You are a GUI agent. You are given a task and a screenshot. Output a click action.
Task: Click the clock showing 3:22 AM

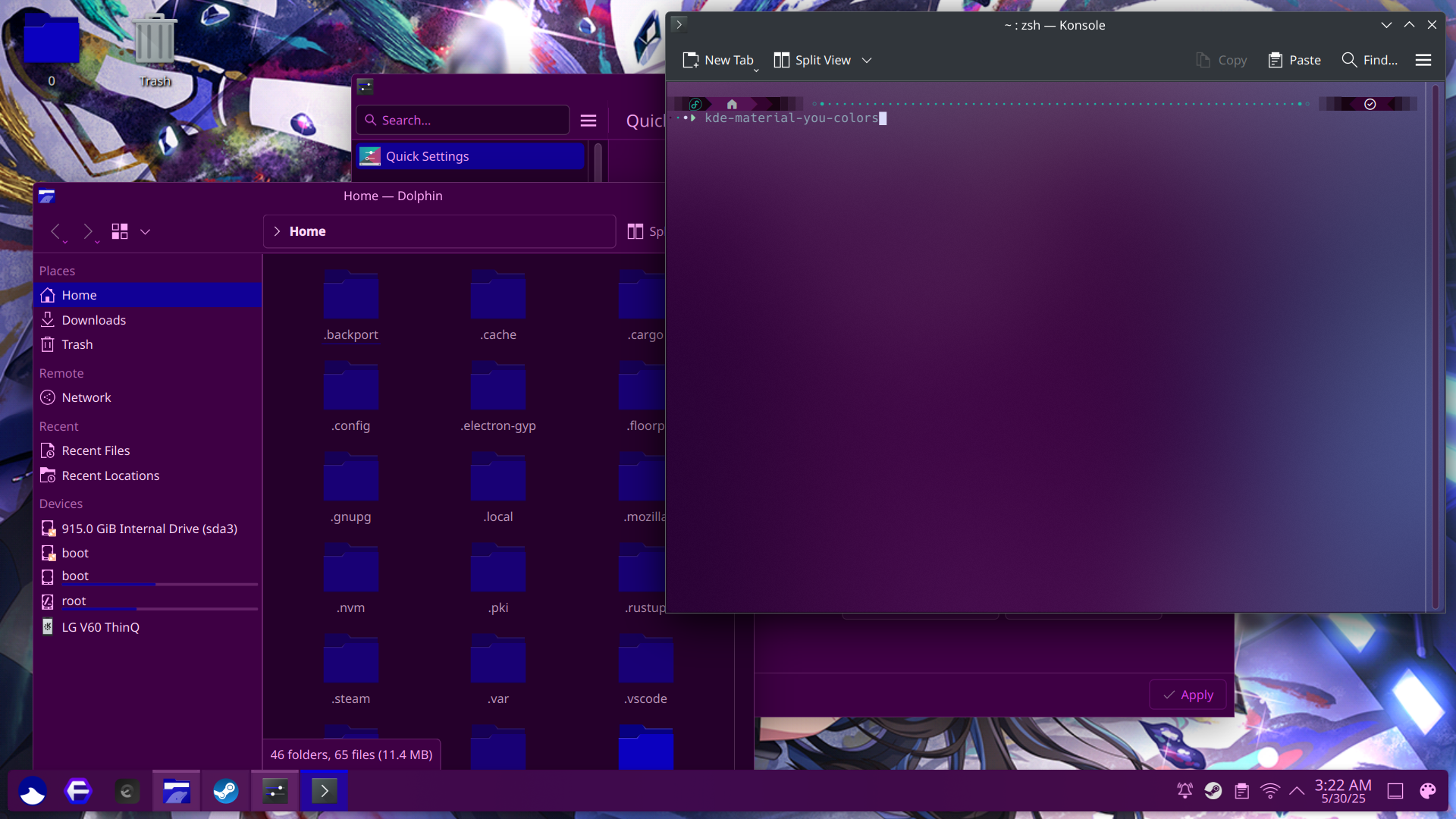(x=1343, y=791)
